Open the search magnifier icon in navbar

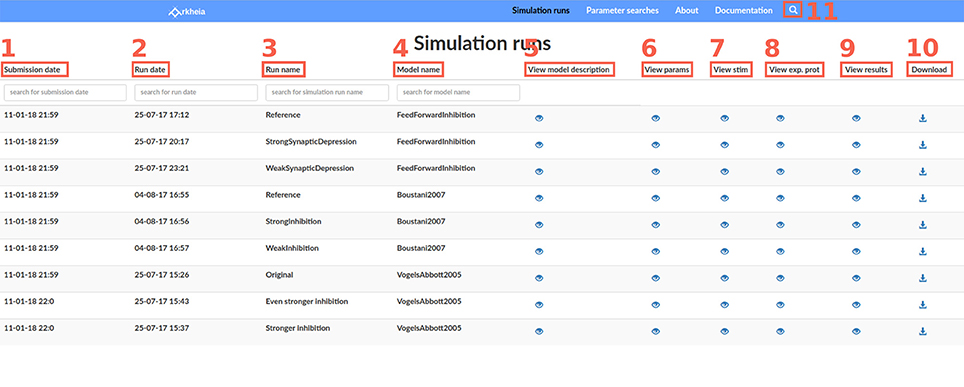click(x=793, y=10)
